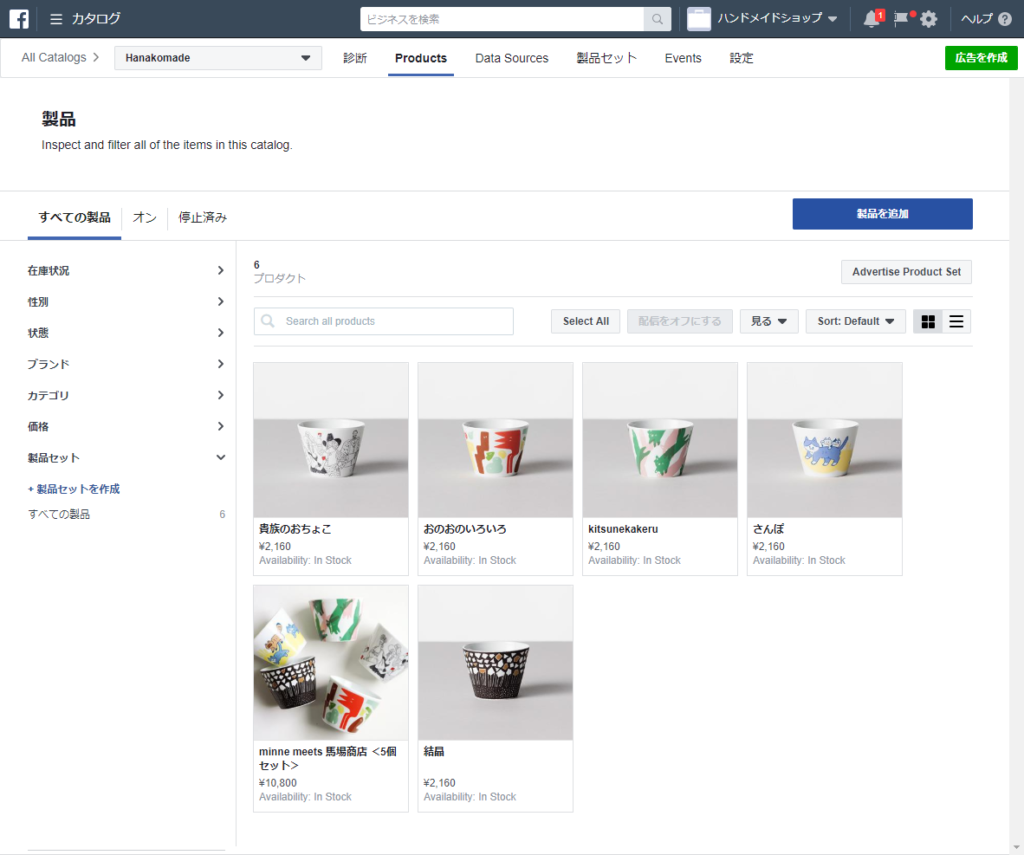Click the Advertise Product Set button
Screen dimensions: 1024x855
[x=906, y=272]
